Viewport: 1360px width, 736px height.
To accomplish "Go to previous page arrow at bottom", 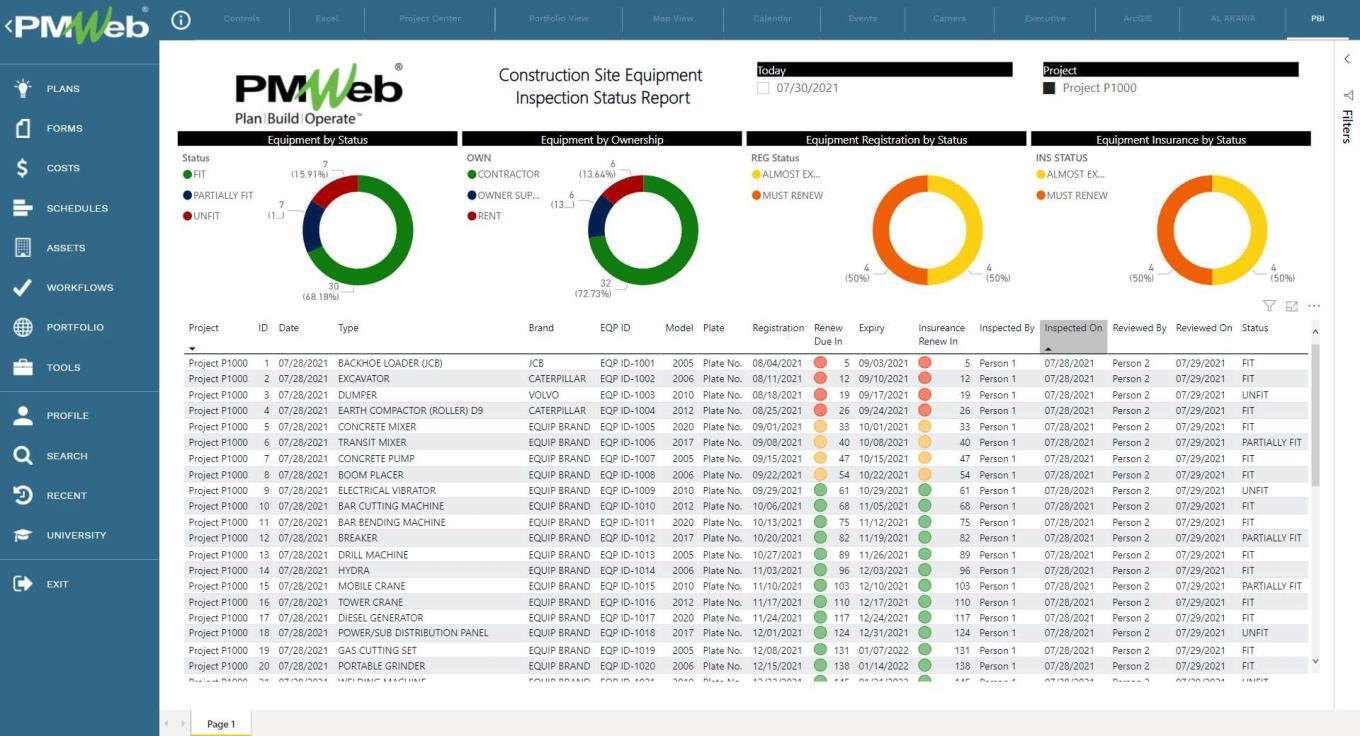I will click(x=168, y=724).
